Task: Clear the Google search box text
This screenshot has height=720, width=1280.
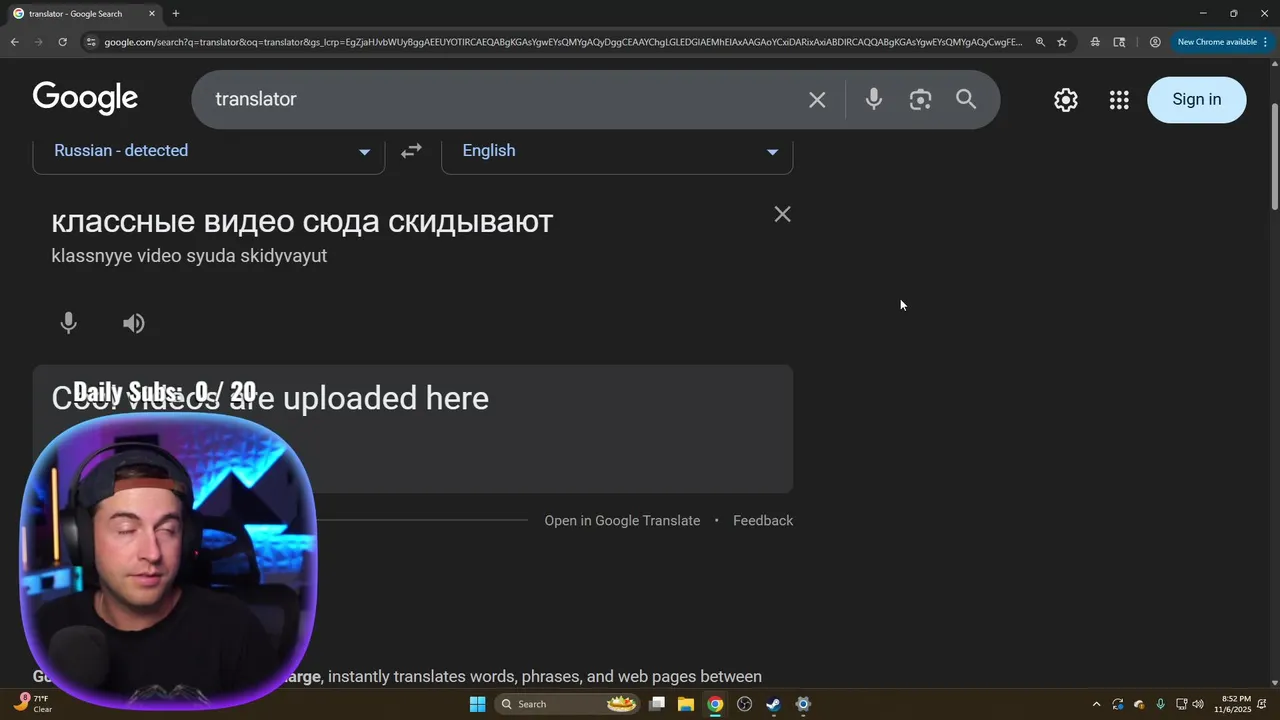Action: [817, 99]
